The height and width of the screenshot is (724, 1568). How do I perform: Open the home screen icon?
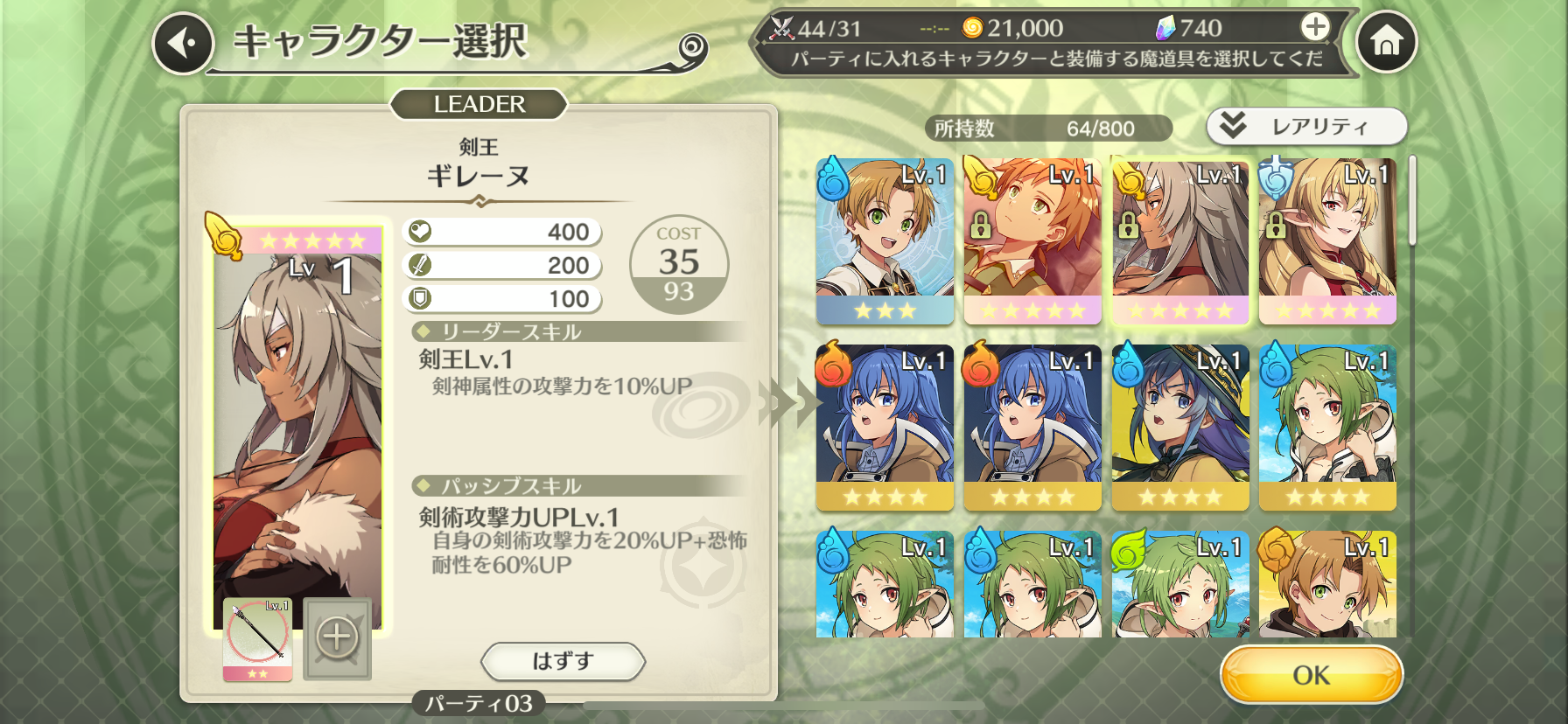(1386, 41)
